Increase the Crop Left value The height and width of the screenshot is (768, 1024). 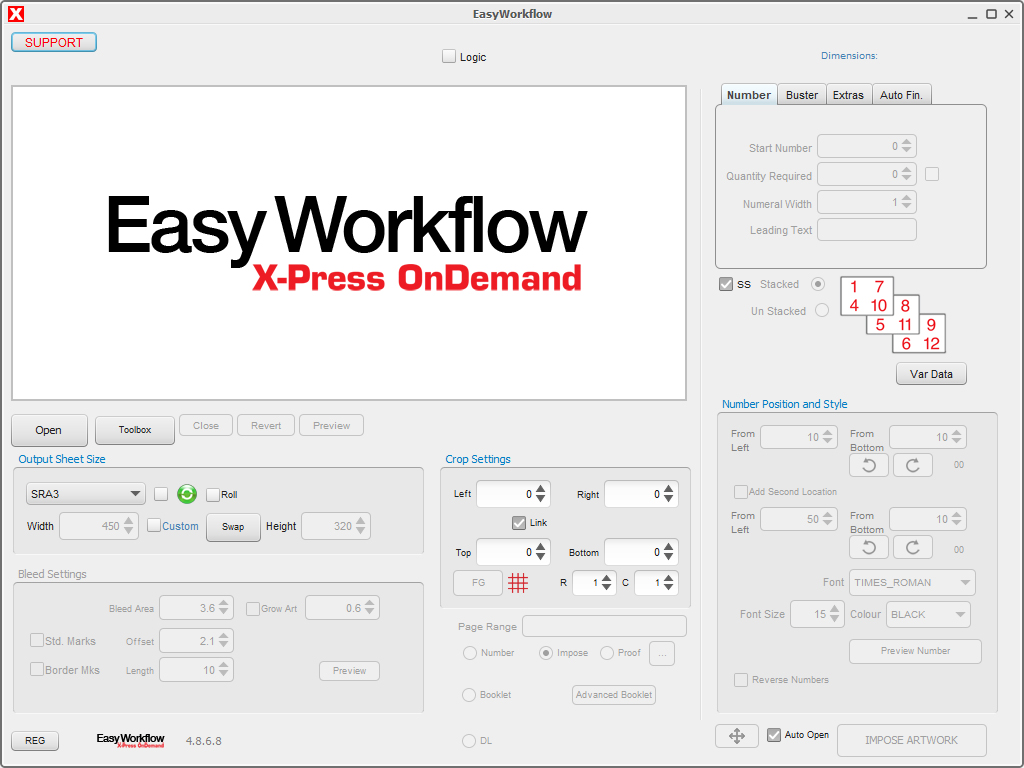(541, 489)
